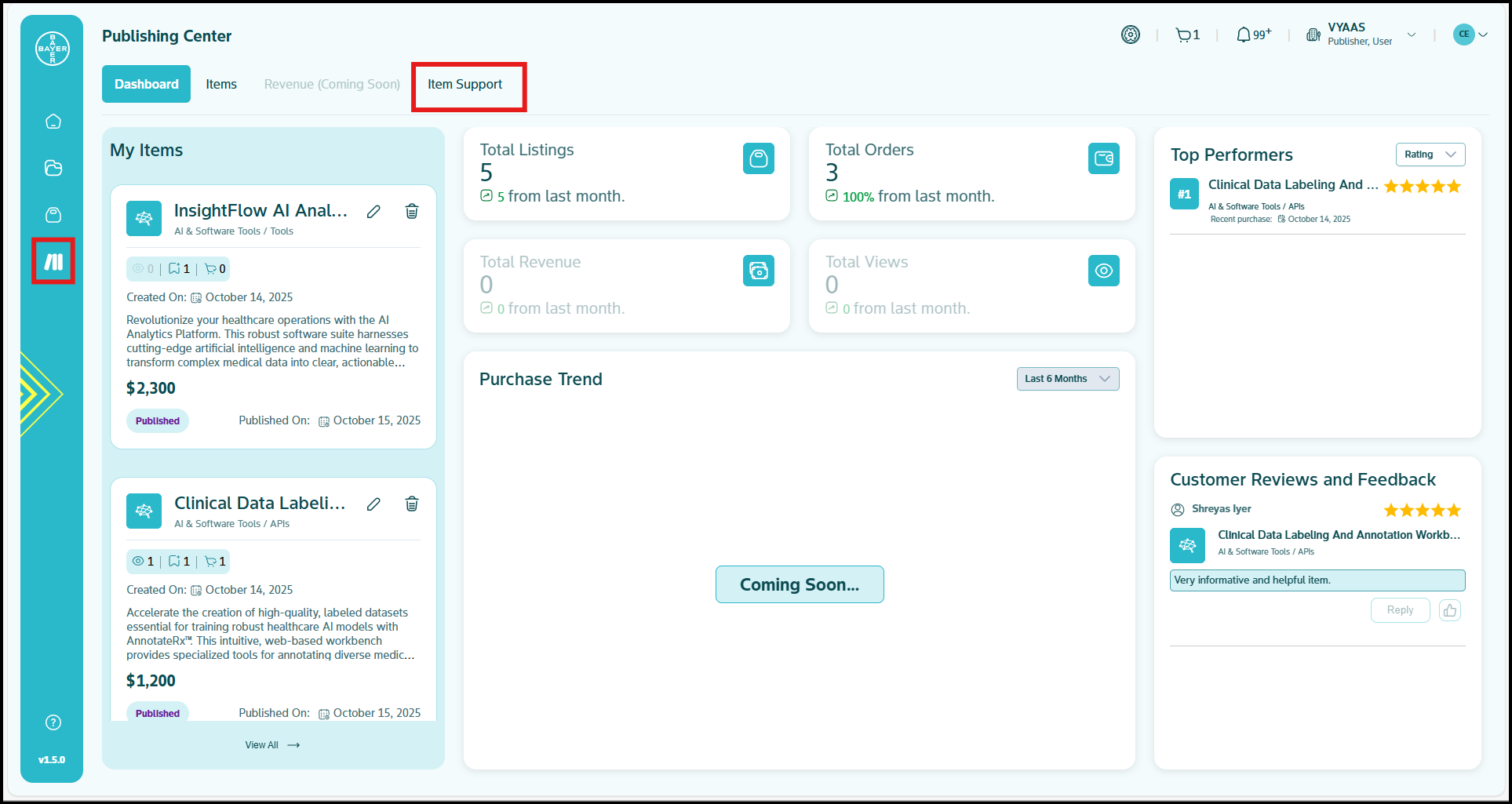1512x804 pixels.
Task: Open the home icon in sidebar
Action: tap(53, 122)
